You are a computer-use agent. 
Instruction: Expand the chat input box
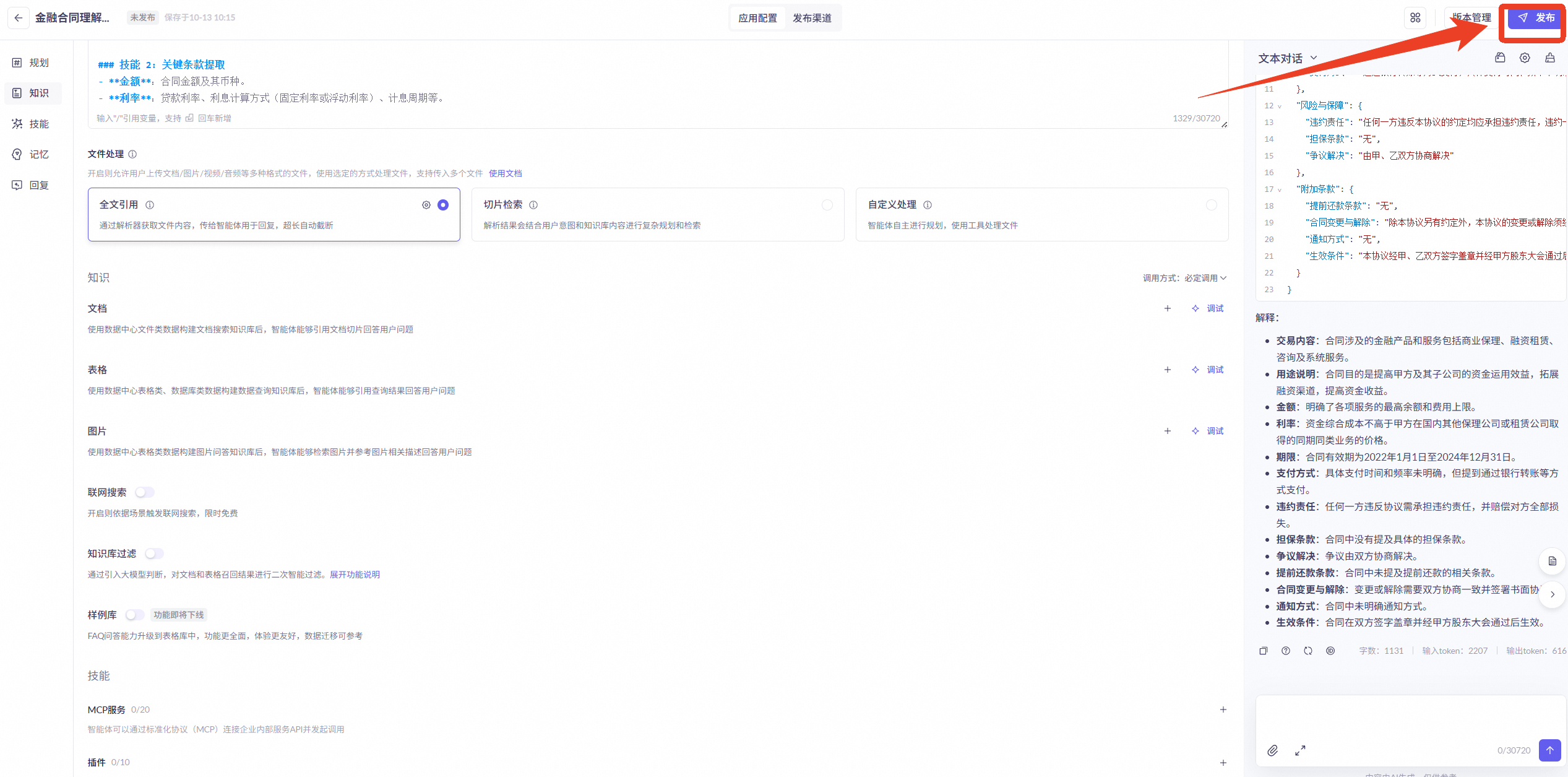(x=1300, y=750)
